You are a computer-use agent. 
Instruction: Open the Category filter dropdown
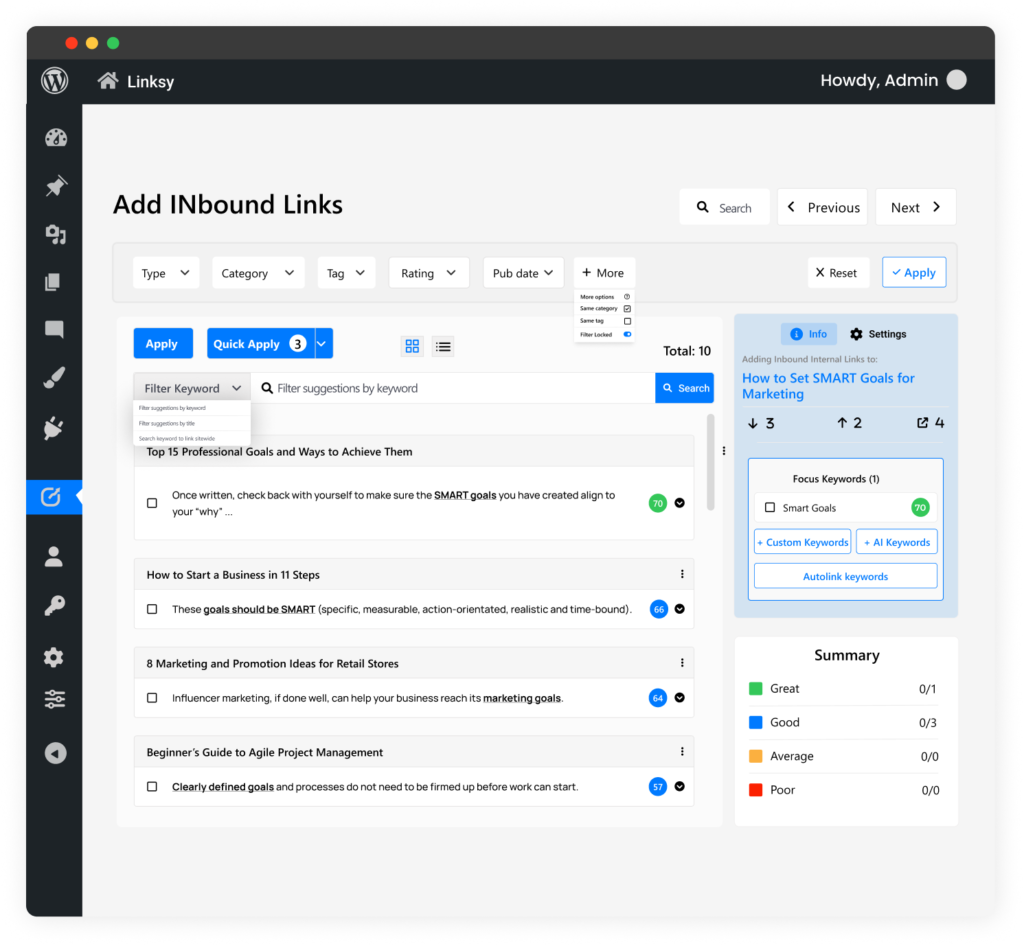coord(258,273)
